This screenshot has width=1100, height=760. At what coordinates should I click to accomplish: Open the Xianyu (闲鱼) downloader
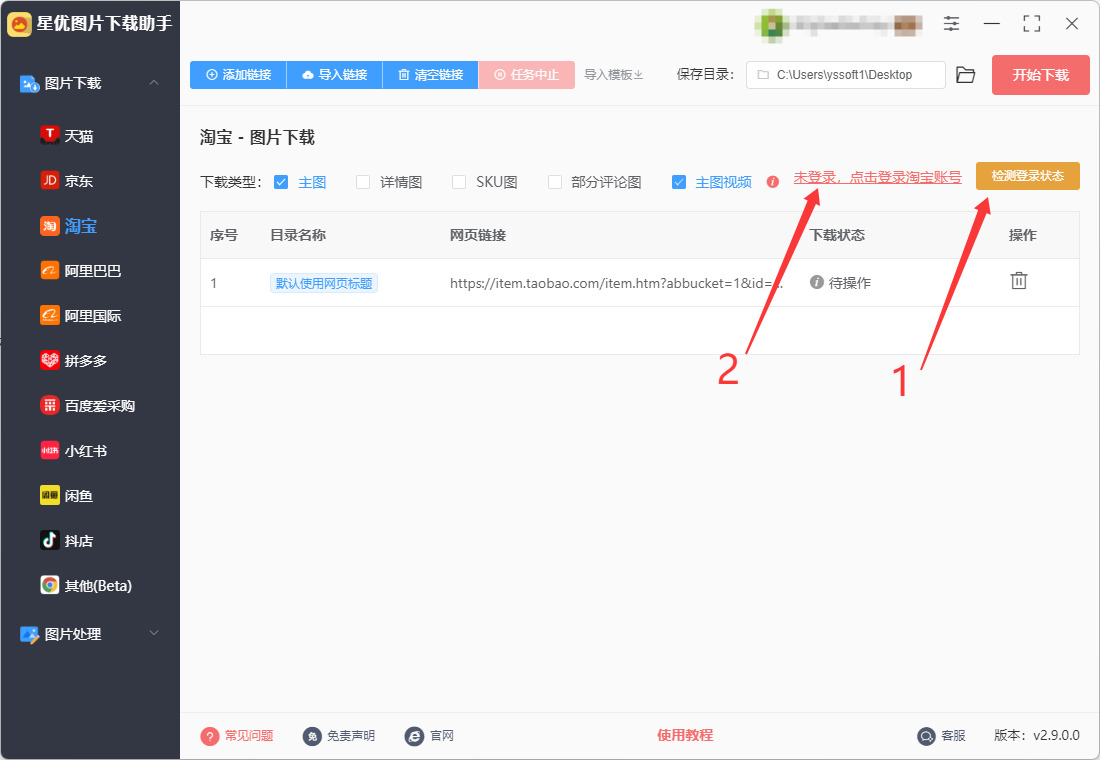67,495
